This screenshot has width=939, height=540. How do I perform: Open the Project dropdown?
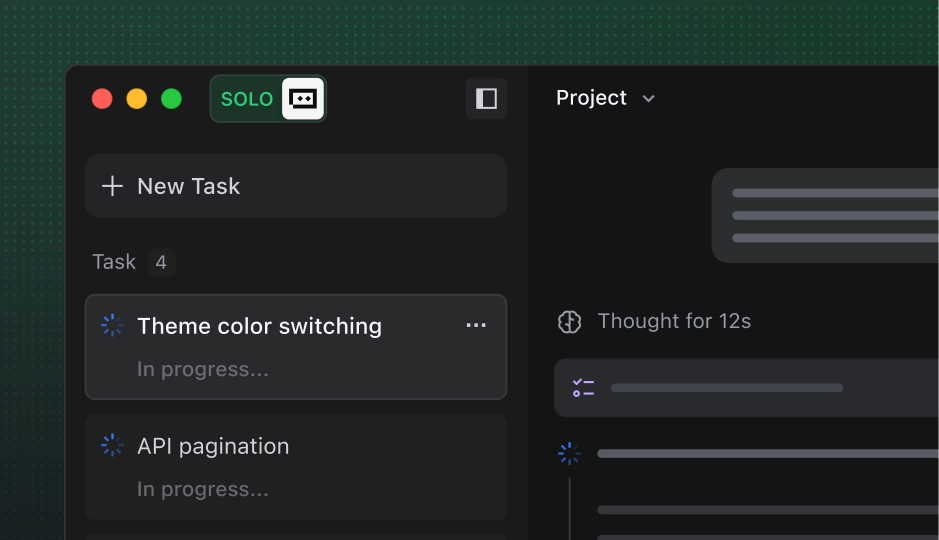(x=605, y=98)
